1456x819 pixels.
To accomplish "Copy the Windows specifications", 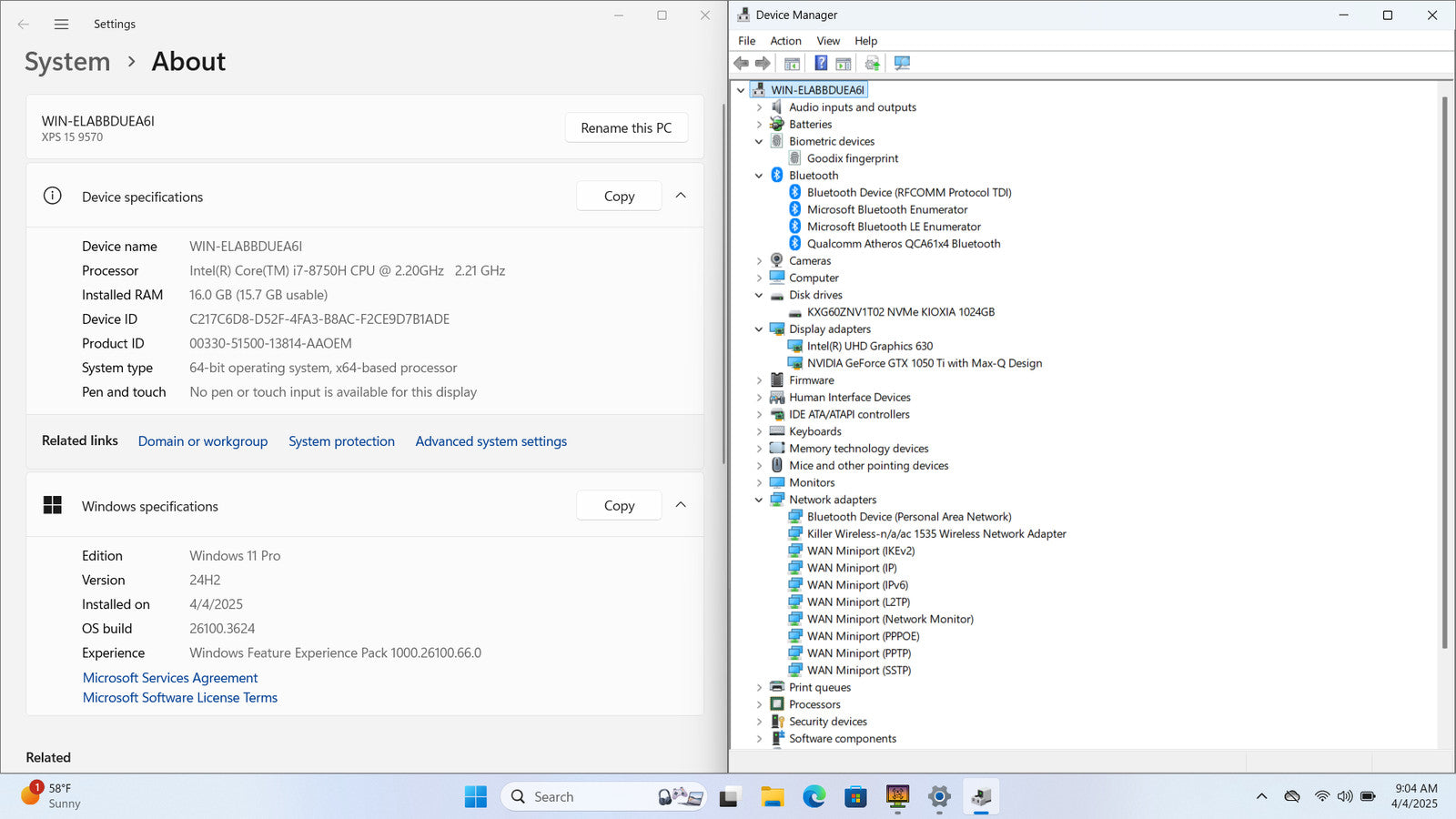I will tap(619, 506).
